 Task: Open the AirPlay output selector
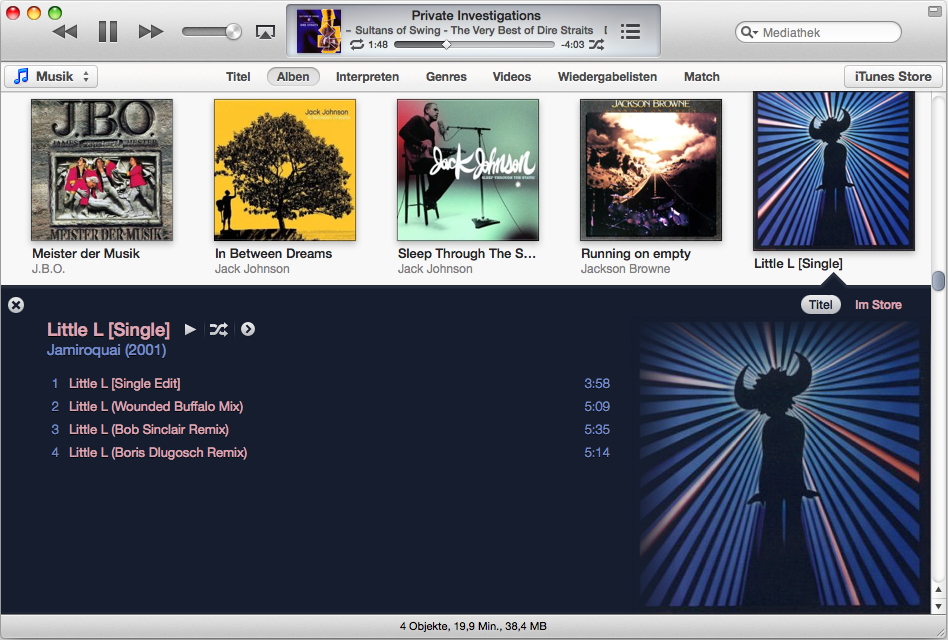(265, 32)
